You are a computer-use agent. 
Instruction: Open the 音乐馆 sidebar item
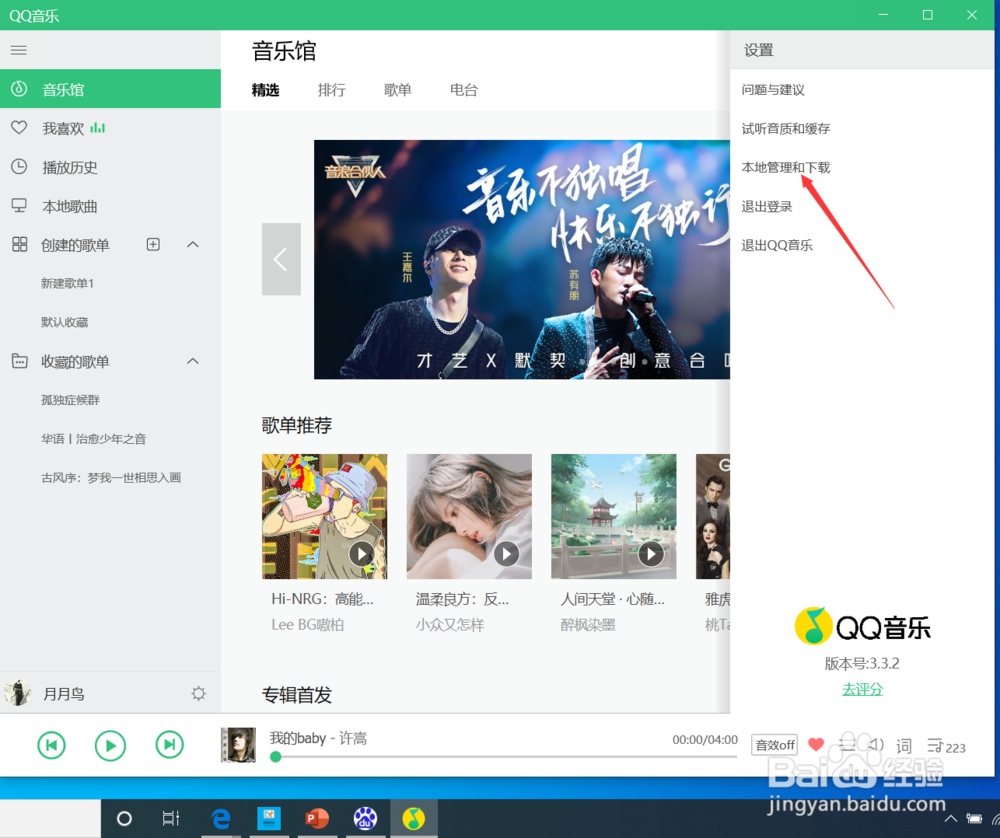click(x=110, y=89)
